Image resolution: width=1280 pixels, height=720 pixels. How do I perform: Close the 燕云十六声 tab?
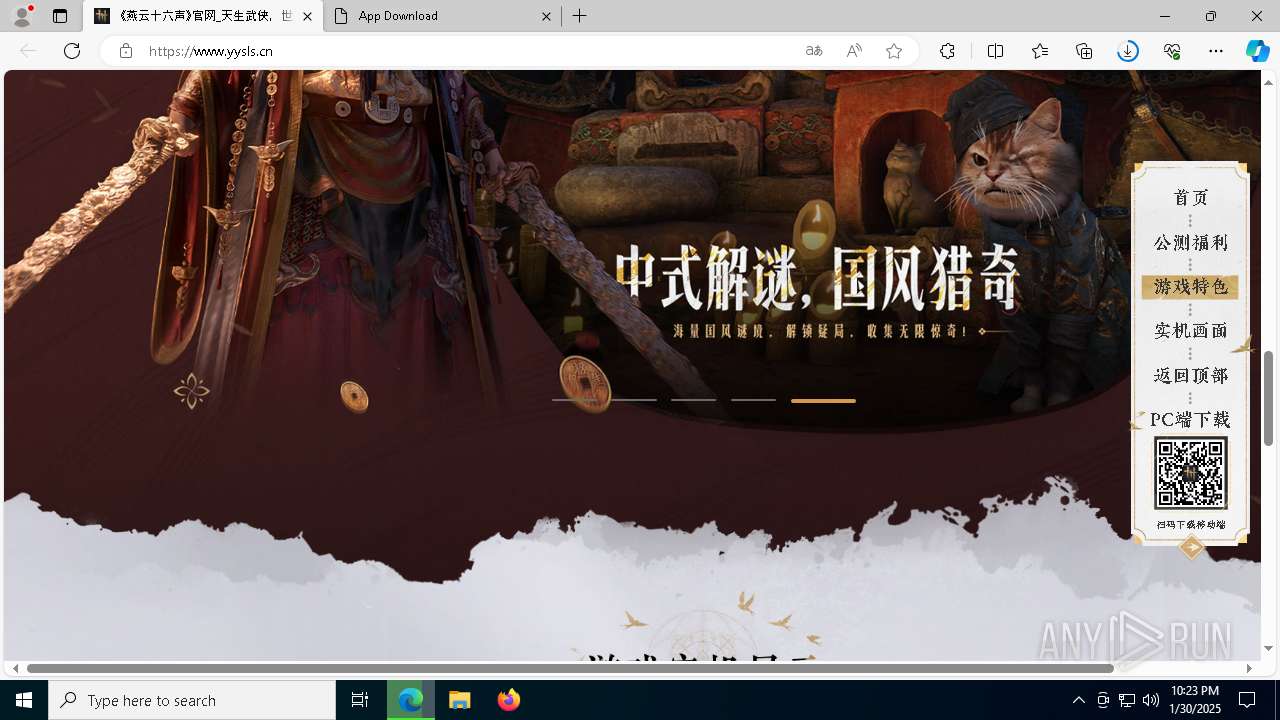tap(307, 16)
